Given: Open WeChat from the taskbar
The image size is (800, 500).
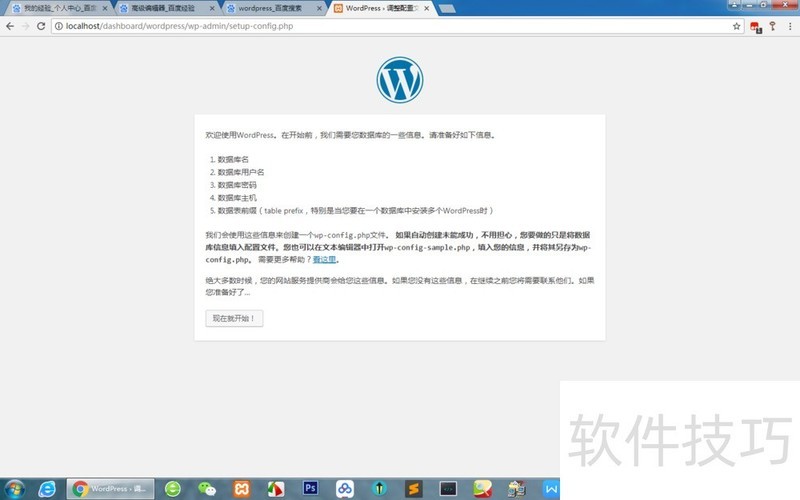Looking at the screenshot, I should click(x=207, y=489).
